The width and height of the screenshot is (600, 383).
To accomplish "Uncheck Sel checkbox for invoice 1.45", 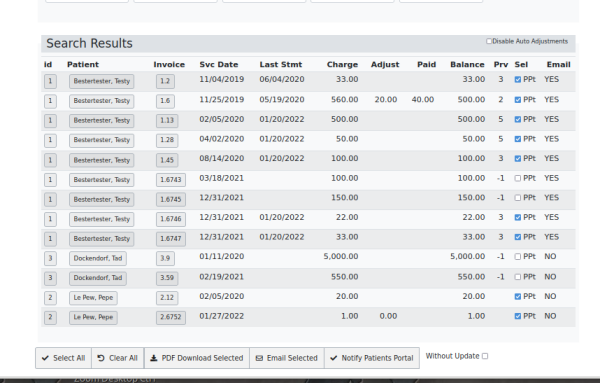I will [518, 159].
